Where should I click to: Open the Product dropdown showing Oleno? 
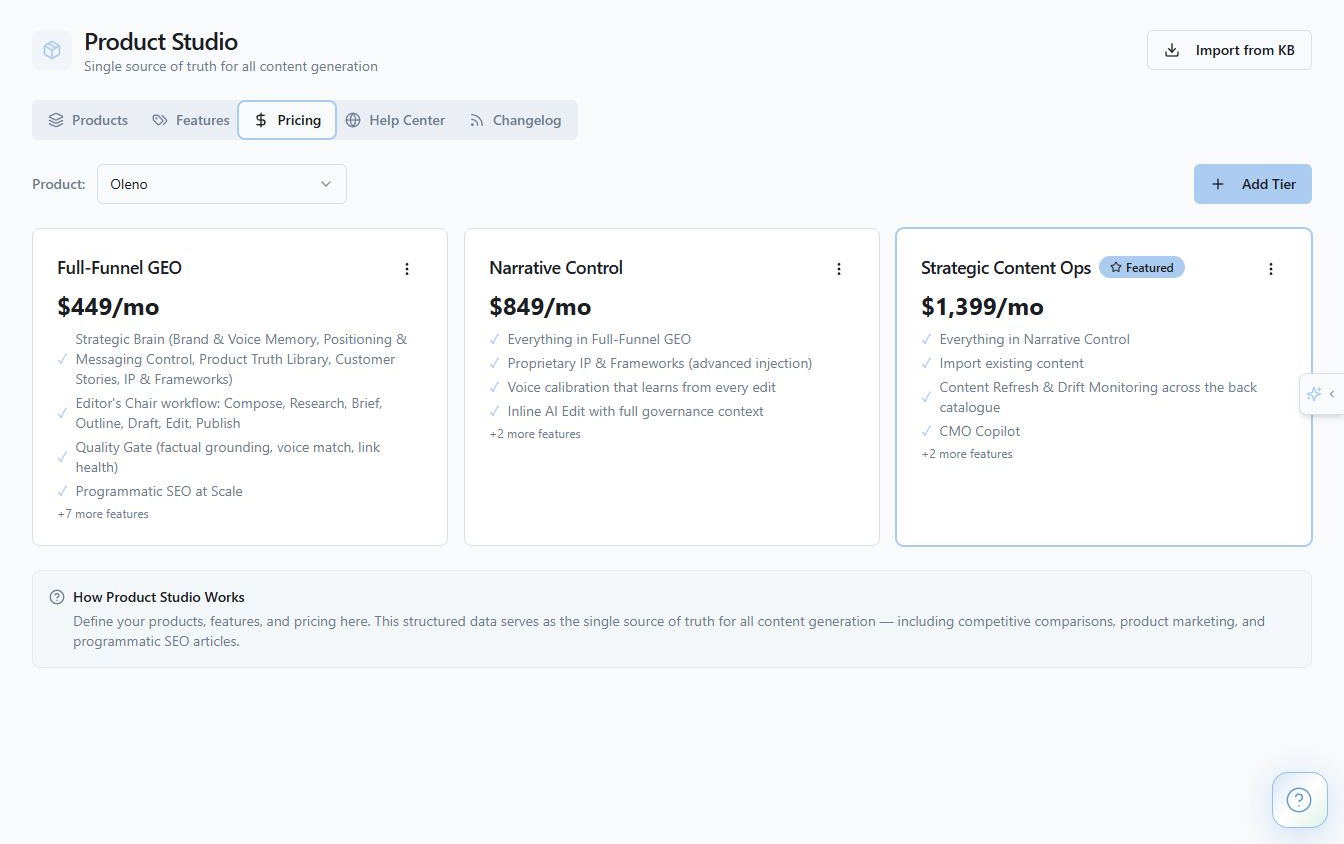[x=222, y=184]
